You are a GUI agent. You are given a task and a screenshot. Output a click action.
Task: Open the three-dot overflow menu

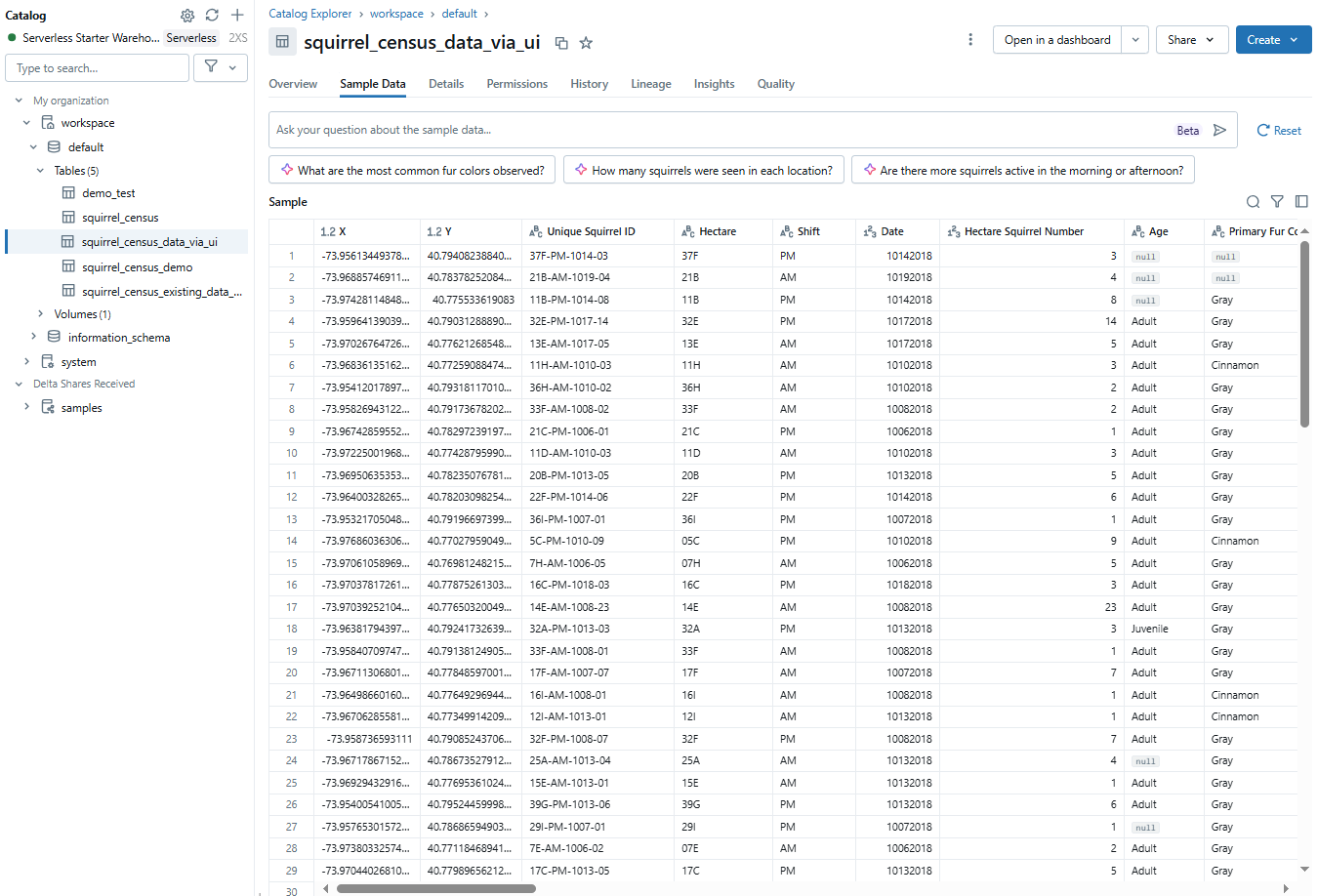970,37
